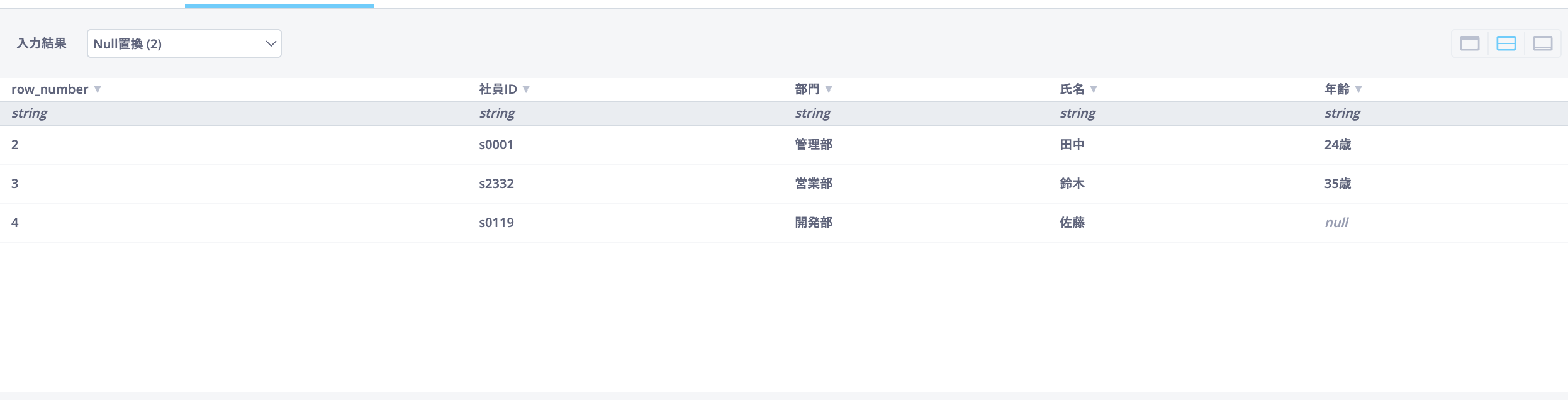Select the 鈴木 name cell
Image resolution: width=1568 pixels, height=400 pixels.
click(x=1072, y=184)
